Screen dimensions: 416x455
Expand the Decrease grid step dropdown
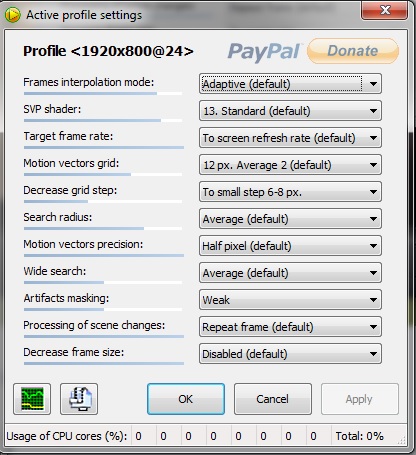point(290,192)
